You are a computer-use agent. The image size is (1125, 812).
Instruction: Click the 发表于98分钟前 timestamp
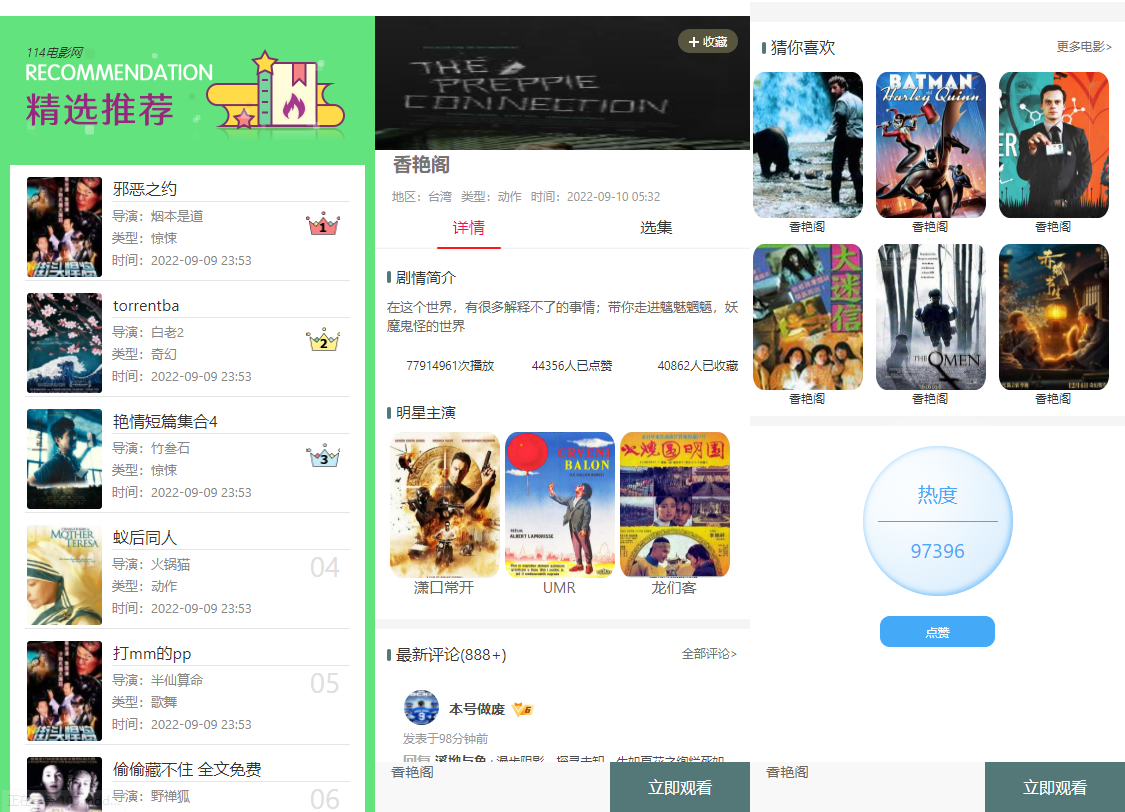tap(446, 739)
